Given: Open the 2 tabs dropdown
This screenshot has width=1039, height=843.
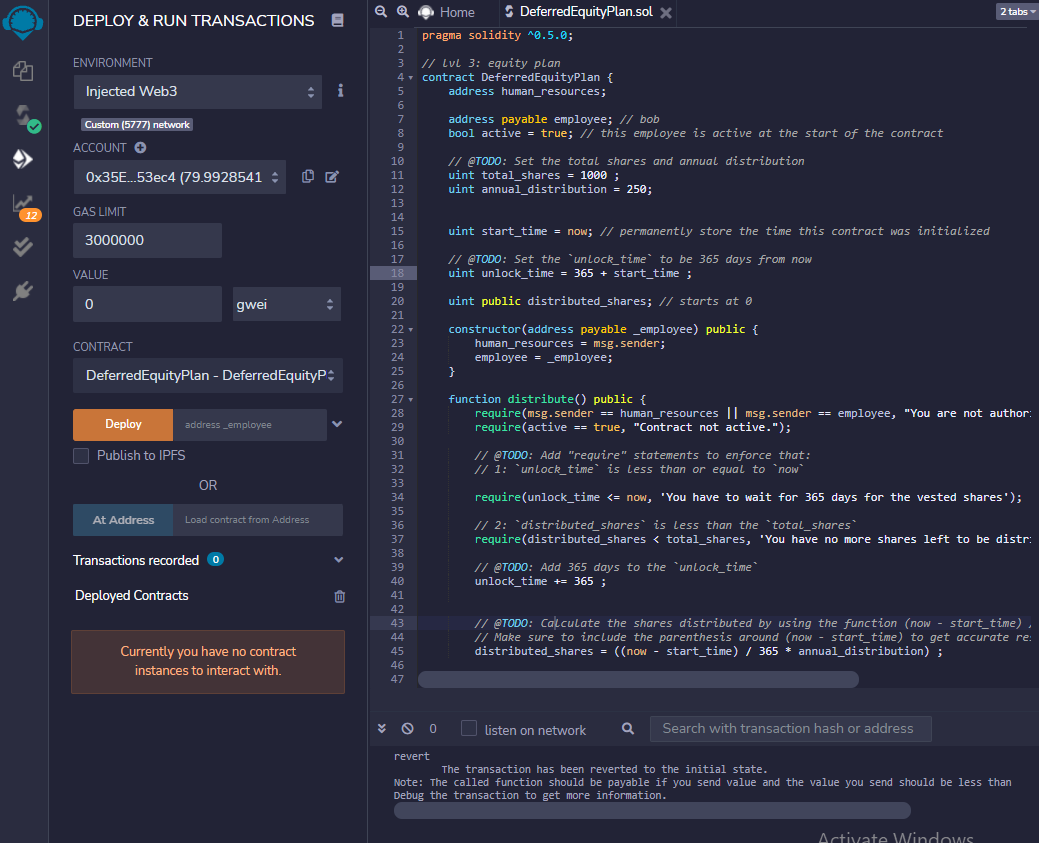Looking at the screenshot, I should (1017, 11).
